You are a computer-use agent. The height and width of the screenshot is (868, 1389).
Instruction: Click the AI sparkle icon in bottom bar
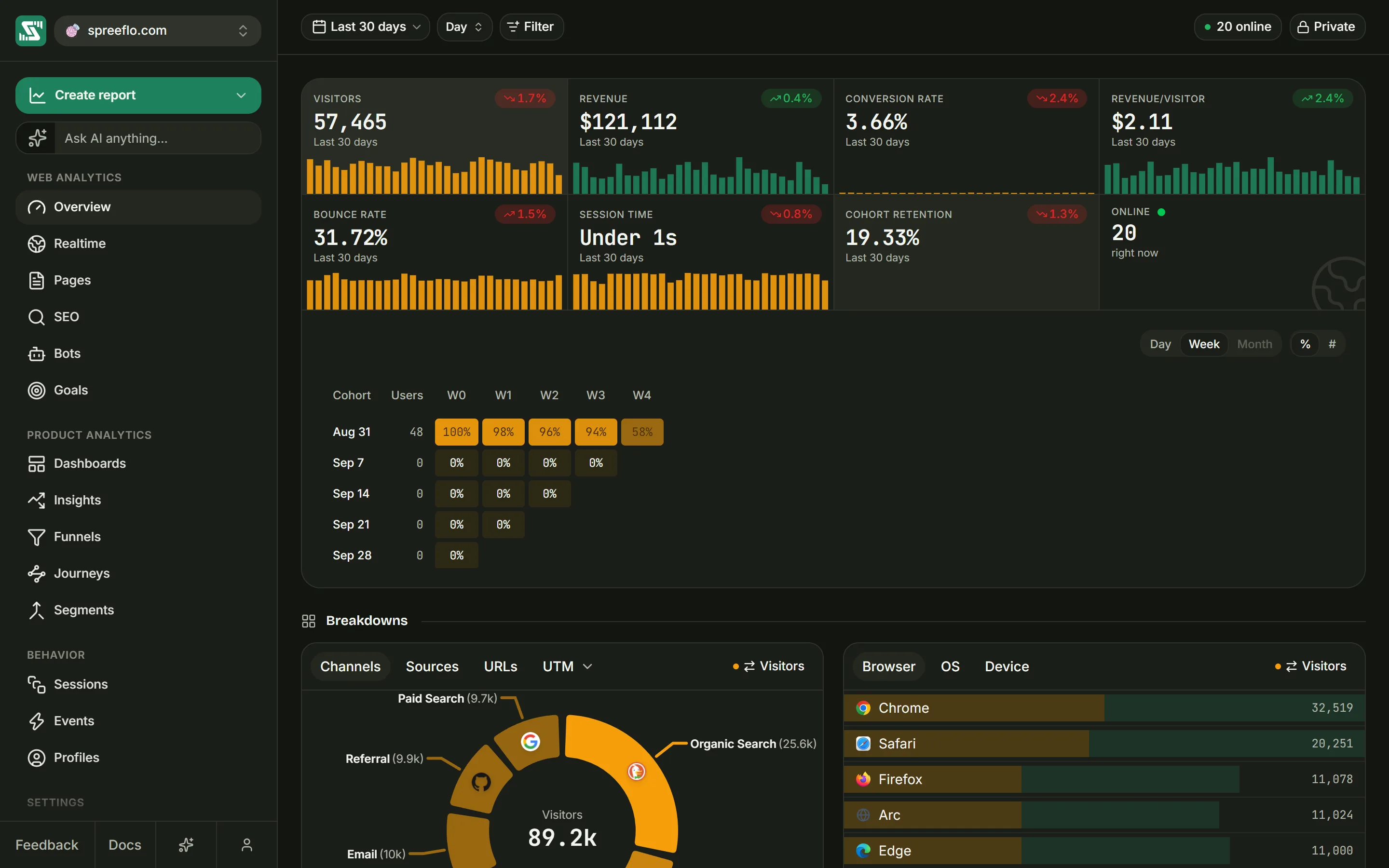coord(186,845)
